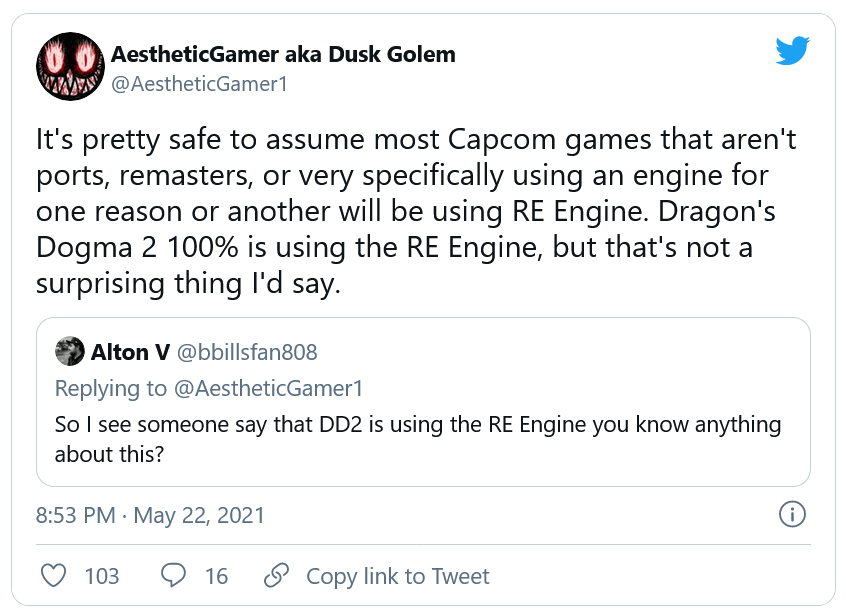Open the AestheticGamer aka Dusk Golem name
The height and width of the screenshot is (615, 846).
[x=283, y=54]
